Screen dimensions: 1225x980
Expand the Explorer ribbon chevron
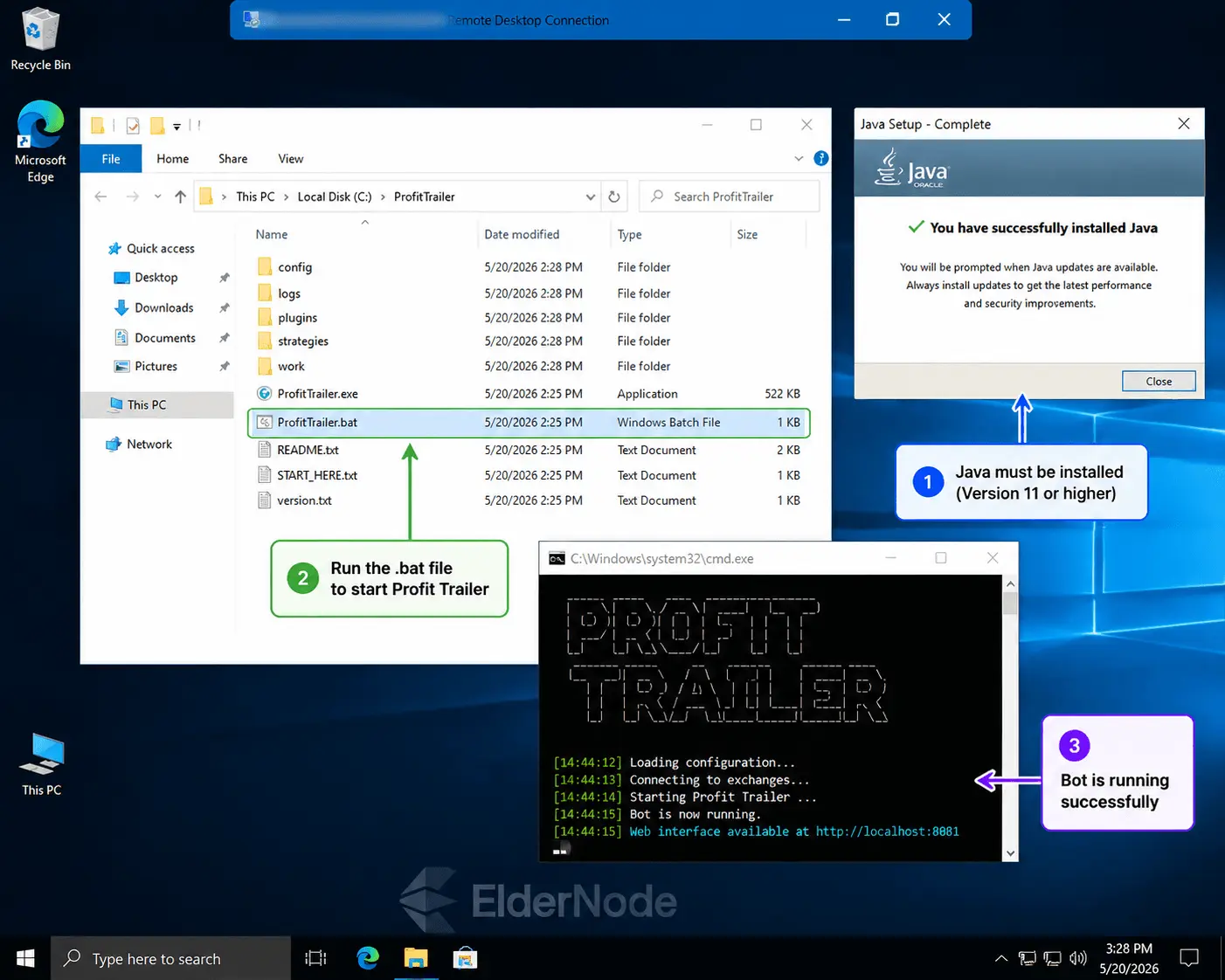(x=799, y=158)
